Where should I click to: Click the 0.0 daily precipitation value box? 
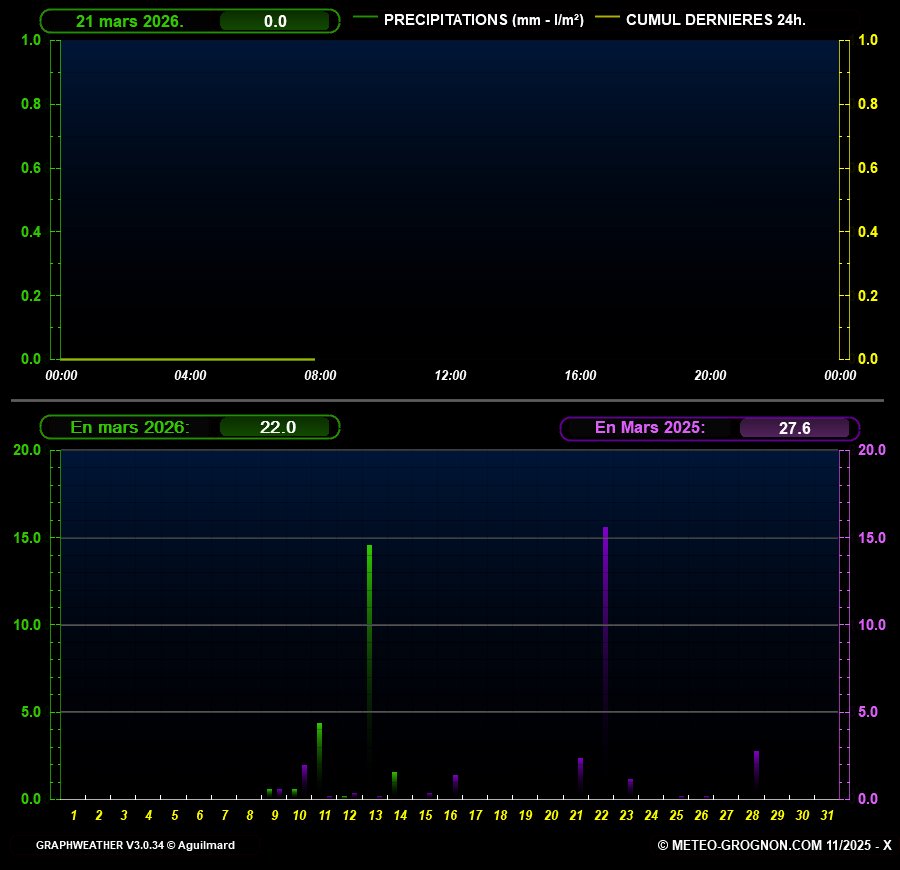pyautogui.click(x=274, y=21)
